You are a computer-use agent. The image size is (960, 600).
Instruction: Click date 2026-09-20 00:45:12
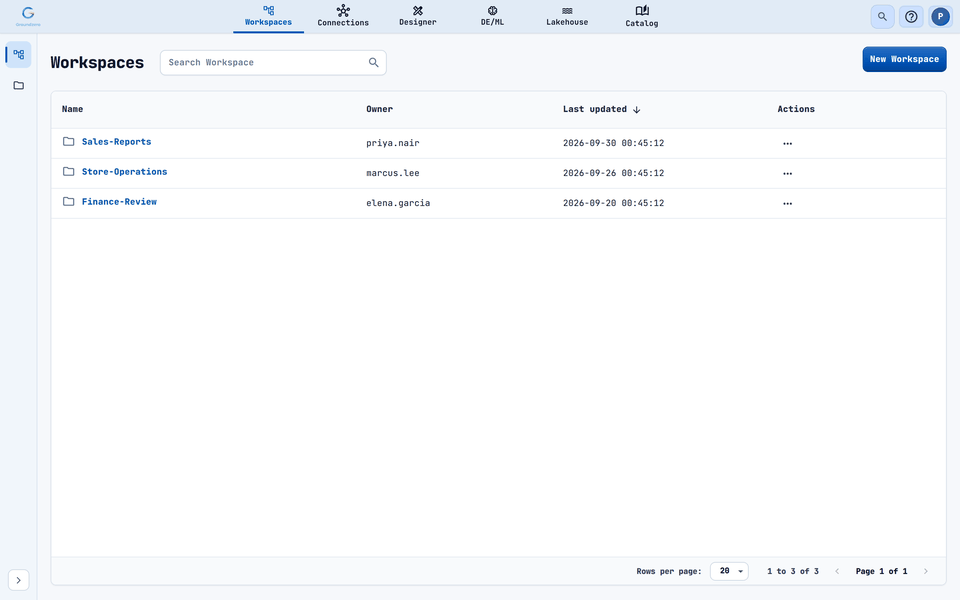(613, 203)
